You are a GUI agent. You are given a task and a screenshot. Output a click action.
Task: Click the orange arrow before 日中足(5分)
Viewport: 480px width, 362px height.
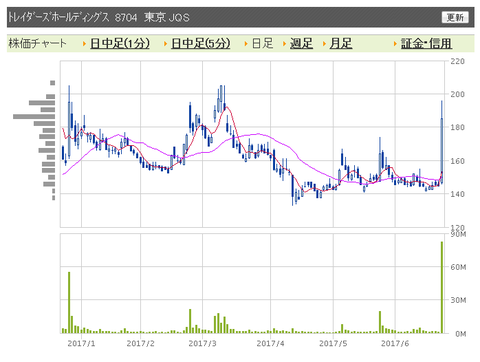[165, 44]
